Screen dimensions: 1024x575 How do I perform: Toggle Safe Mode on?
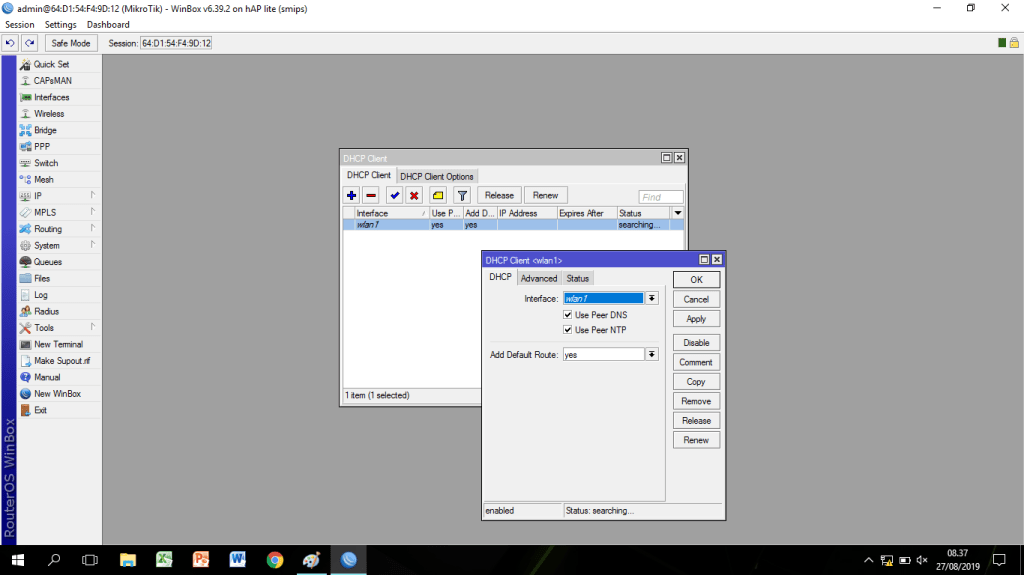coord(71,43)
